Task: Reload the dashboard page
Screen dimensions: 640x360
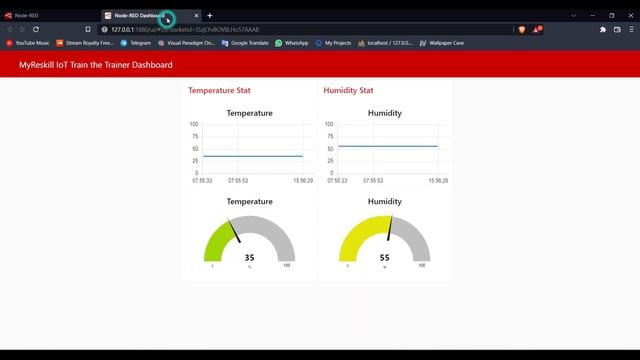Action: coord(36,29)
